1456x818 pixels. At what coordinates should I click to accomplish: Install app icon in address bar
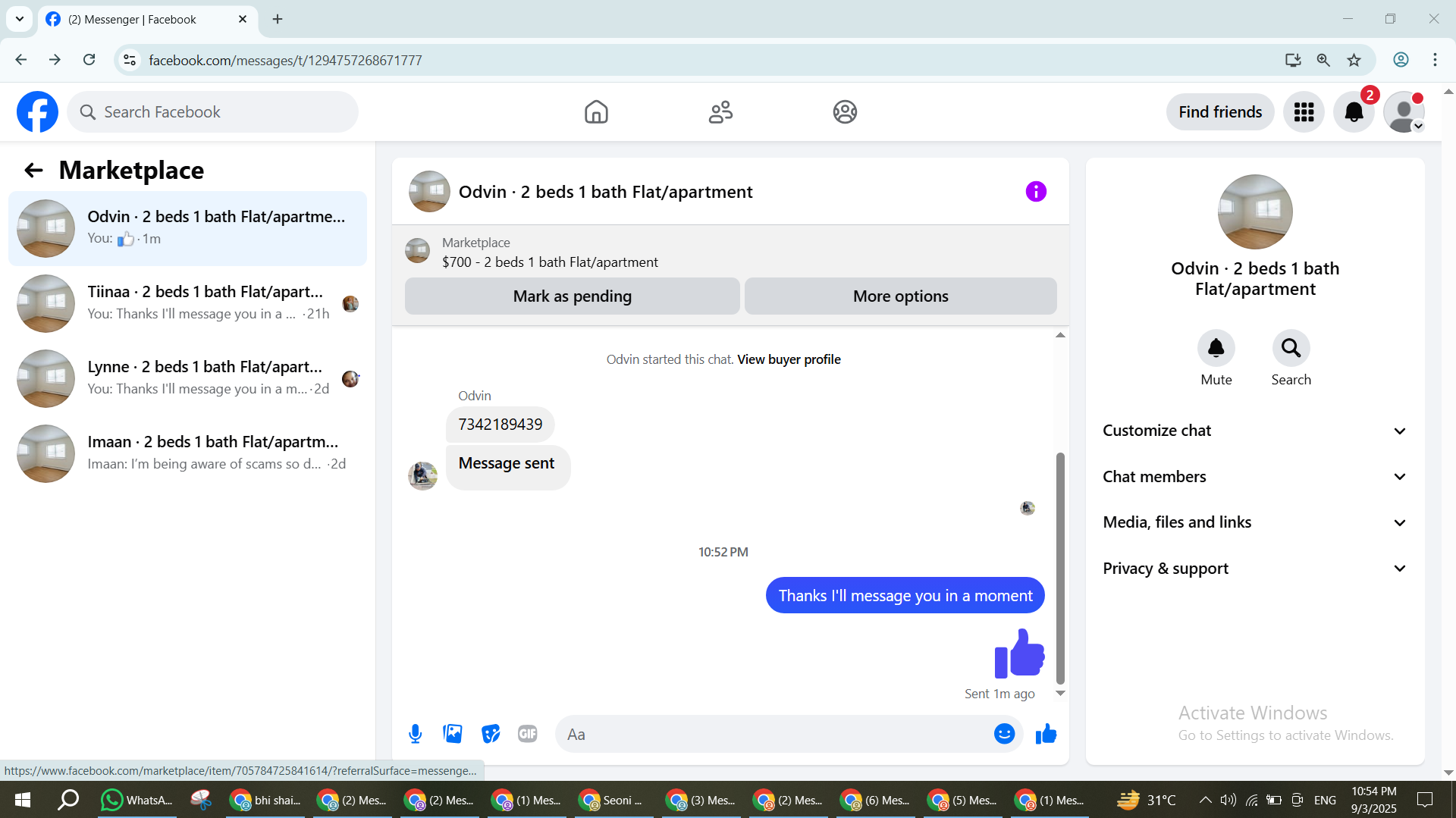point(1293,60)
